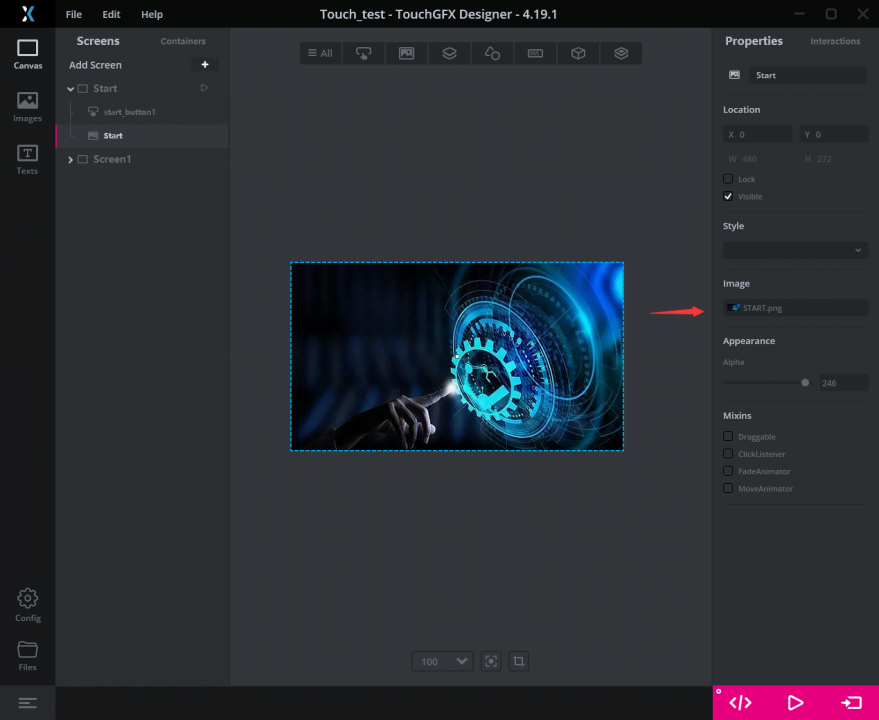Screen dimensions: 879x720
Task: Select the Properties tab
Action: pos(753,41)
